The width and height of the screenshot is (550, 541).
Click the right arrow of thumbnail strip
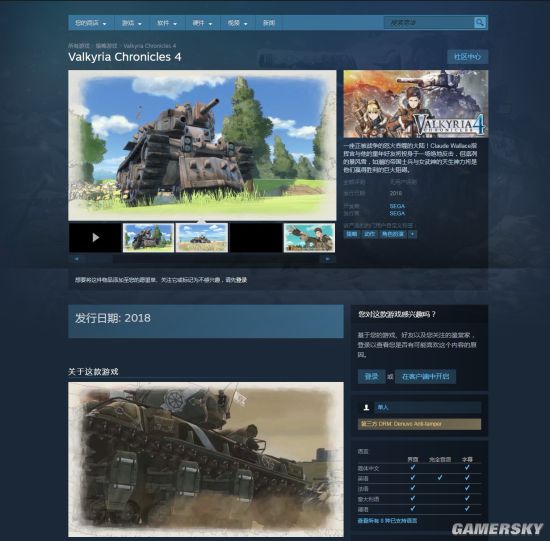pos(328,259)
